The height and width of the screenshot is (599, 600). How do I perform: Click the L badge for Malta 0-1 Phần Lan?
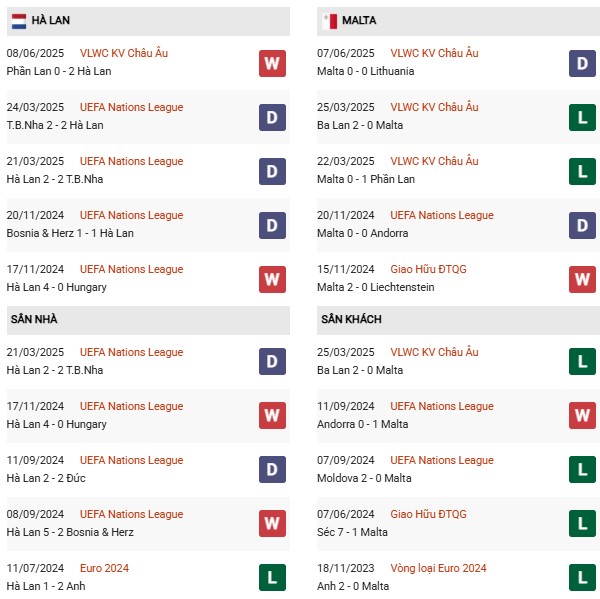[x=582, y=171]
